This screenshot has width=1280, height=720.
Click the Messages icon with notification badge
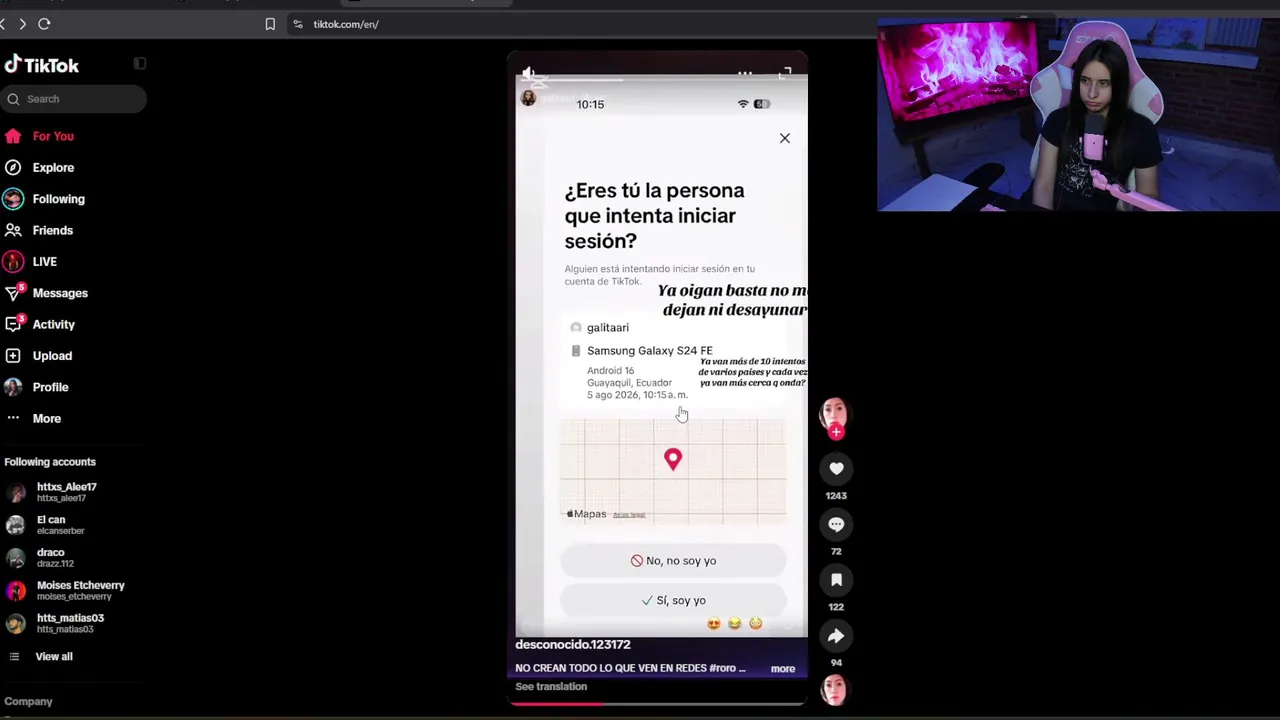click(13, 293)
